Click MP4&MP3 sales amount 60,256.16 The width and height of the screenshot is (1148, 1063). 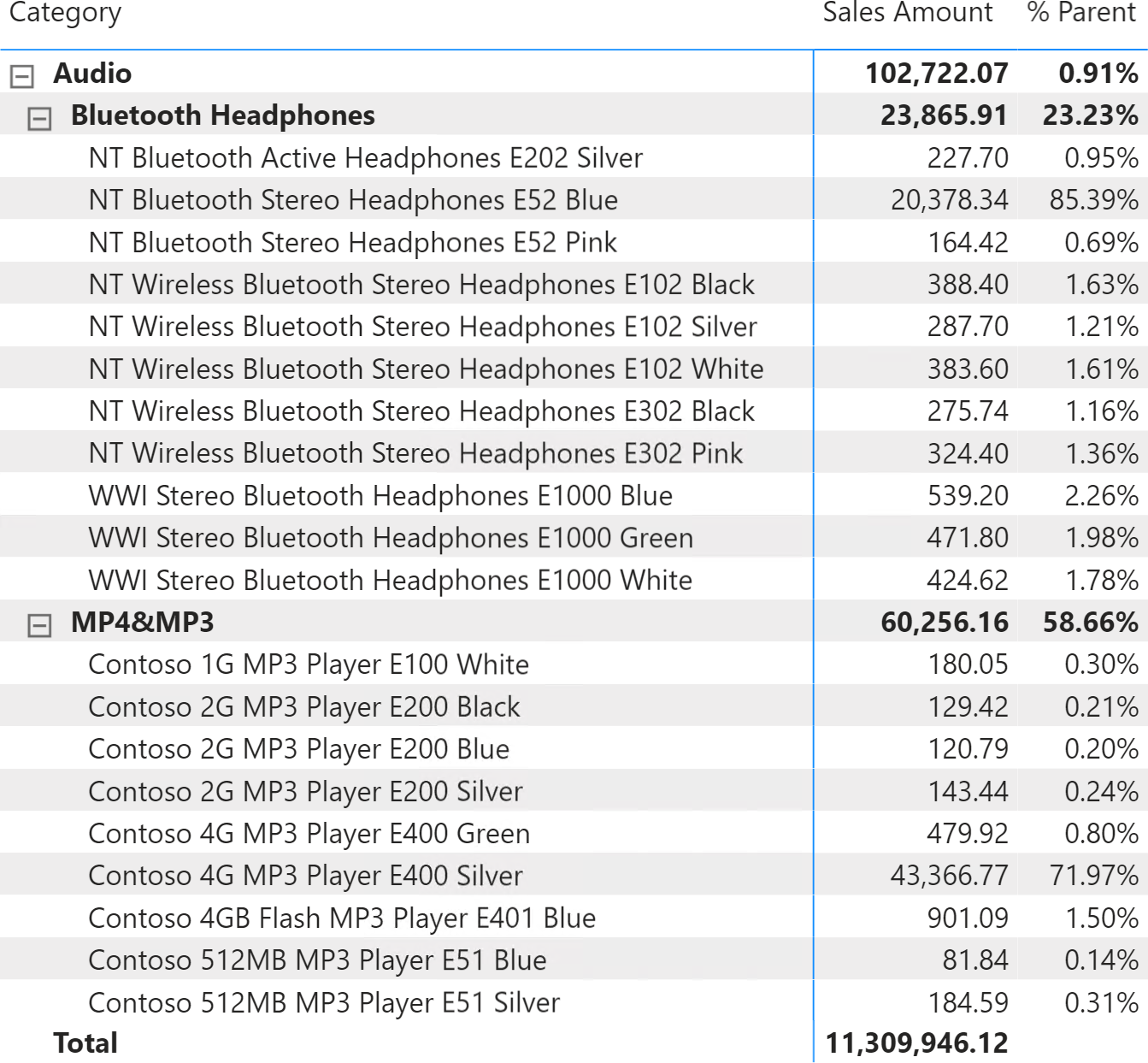point(945,623)
